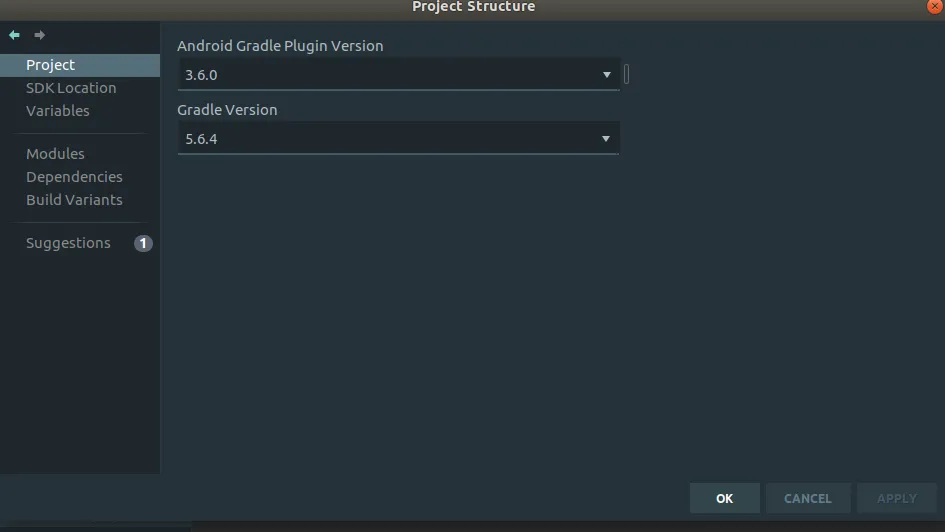Go to the Modules section
The image size is (945, 532).
tap(55, 154)
